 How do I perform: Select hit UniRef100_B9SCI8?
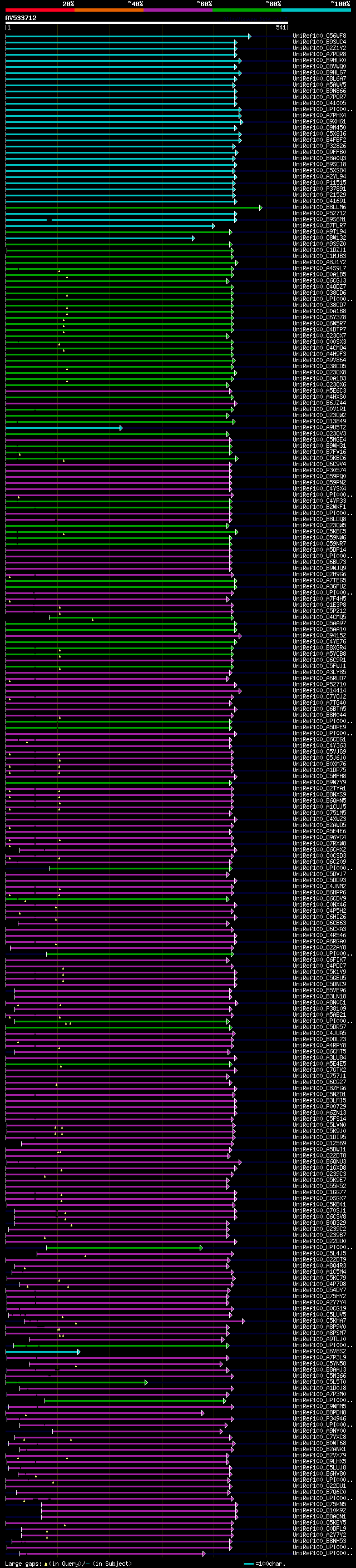click(x=319, y=164)
